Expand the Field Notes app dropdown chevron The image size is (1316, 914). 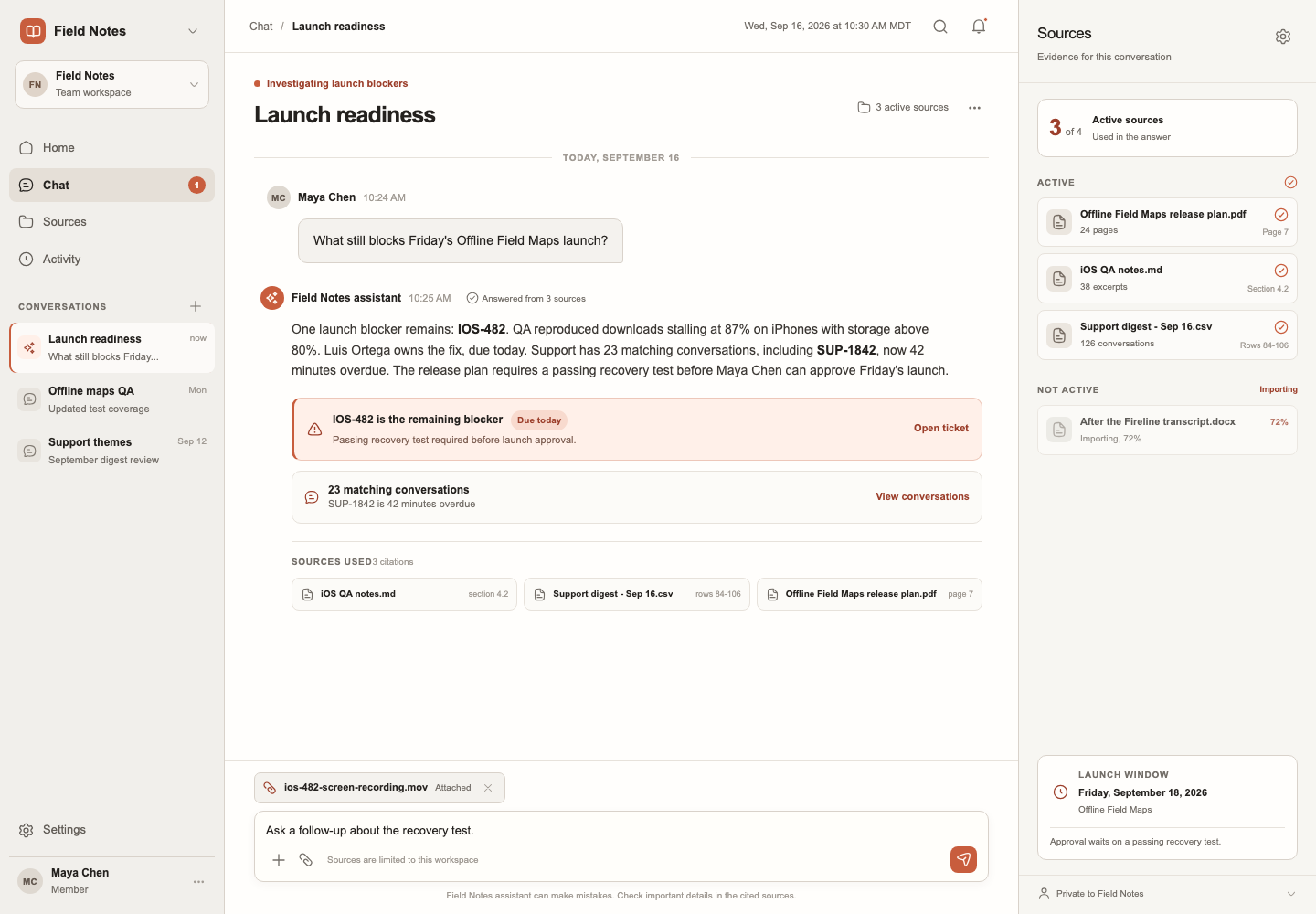193,31
